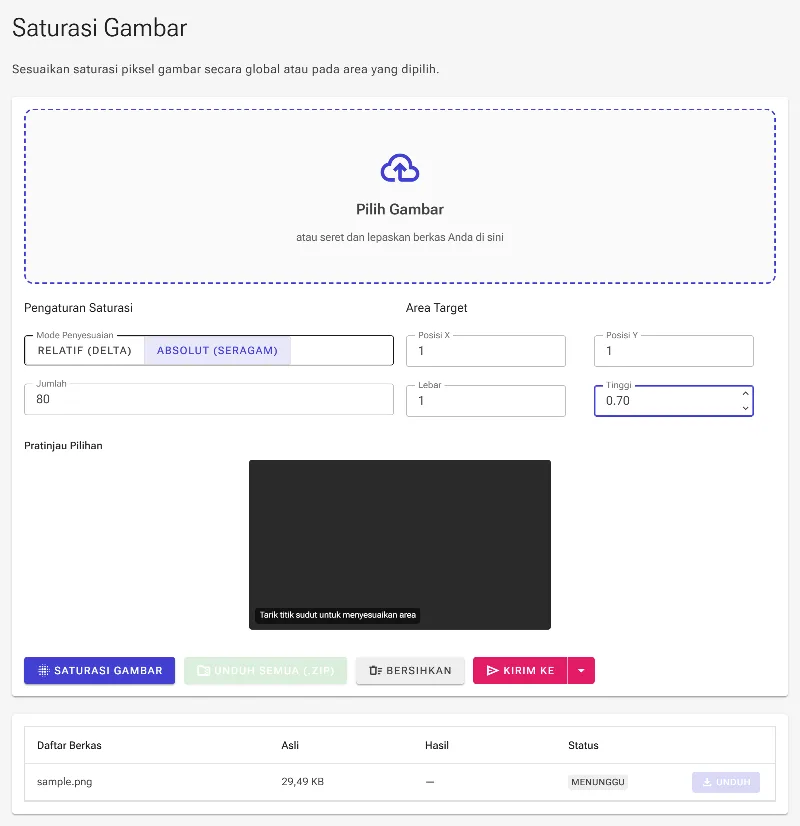Image resolution: width=800 pixels, height=826 pixels.
Task: Click the Menunggu status badge
Action: click(x=598, y=782)
